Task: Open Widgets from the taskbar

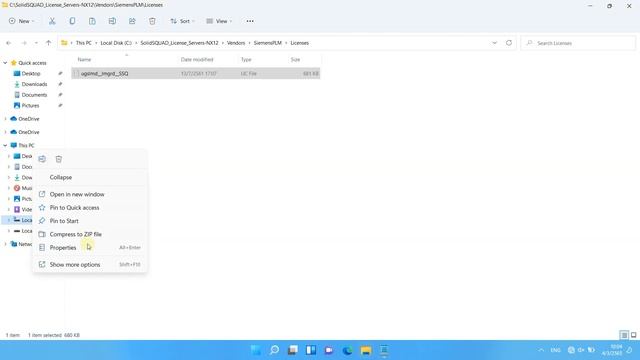Action: (311, 350)
